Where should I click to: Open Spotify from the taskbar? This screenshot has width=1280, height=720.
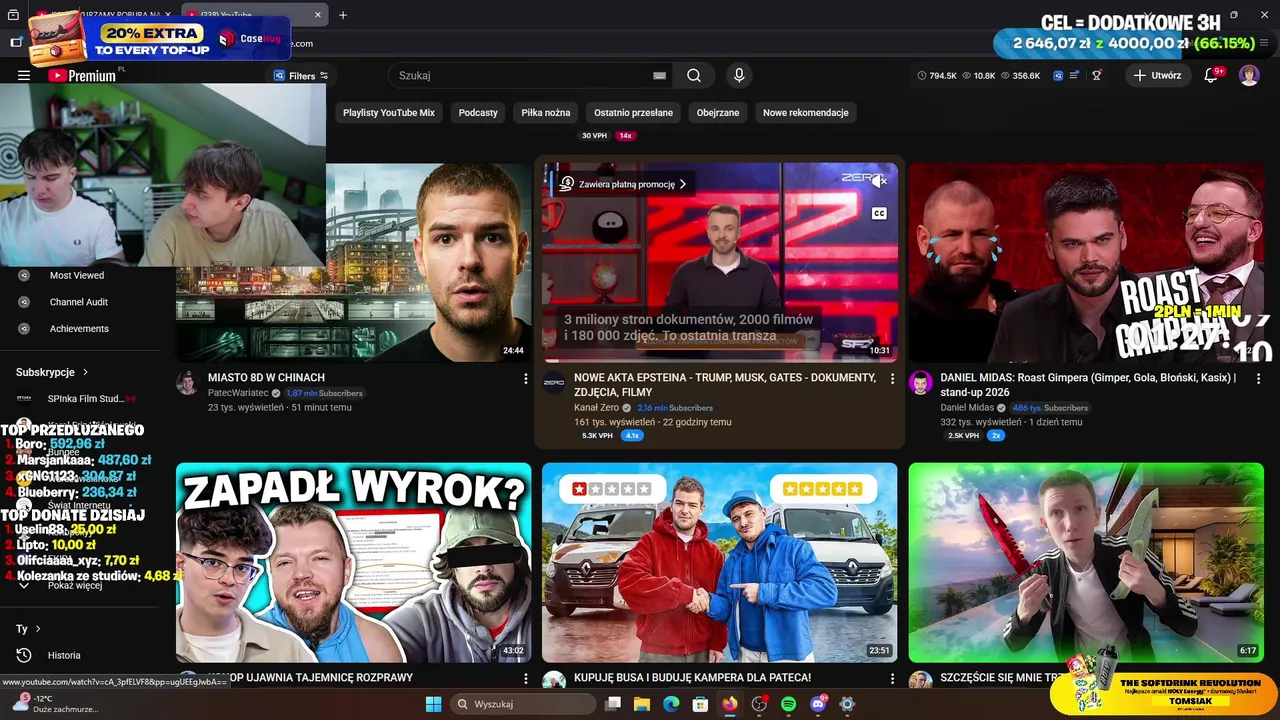pyautogui.click(x=788, y=704)
